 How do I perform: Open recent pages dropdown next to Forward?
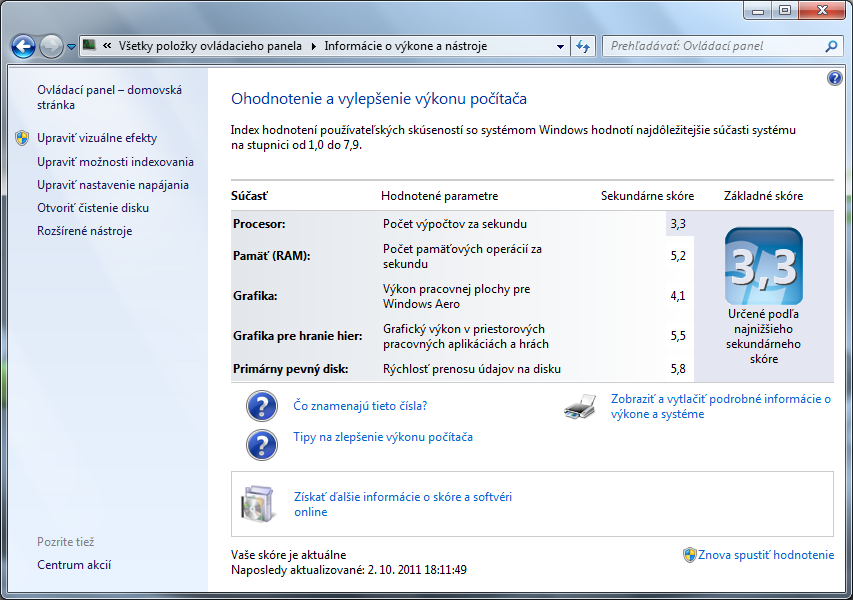71,47
